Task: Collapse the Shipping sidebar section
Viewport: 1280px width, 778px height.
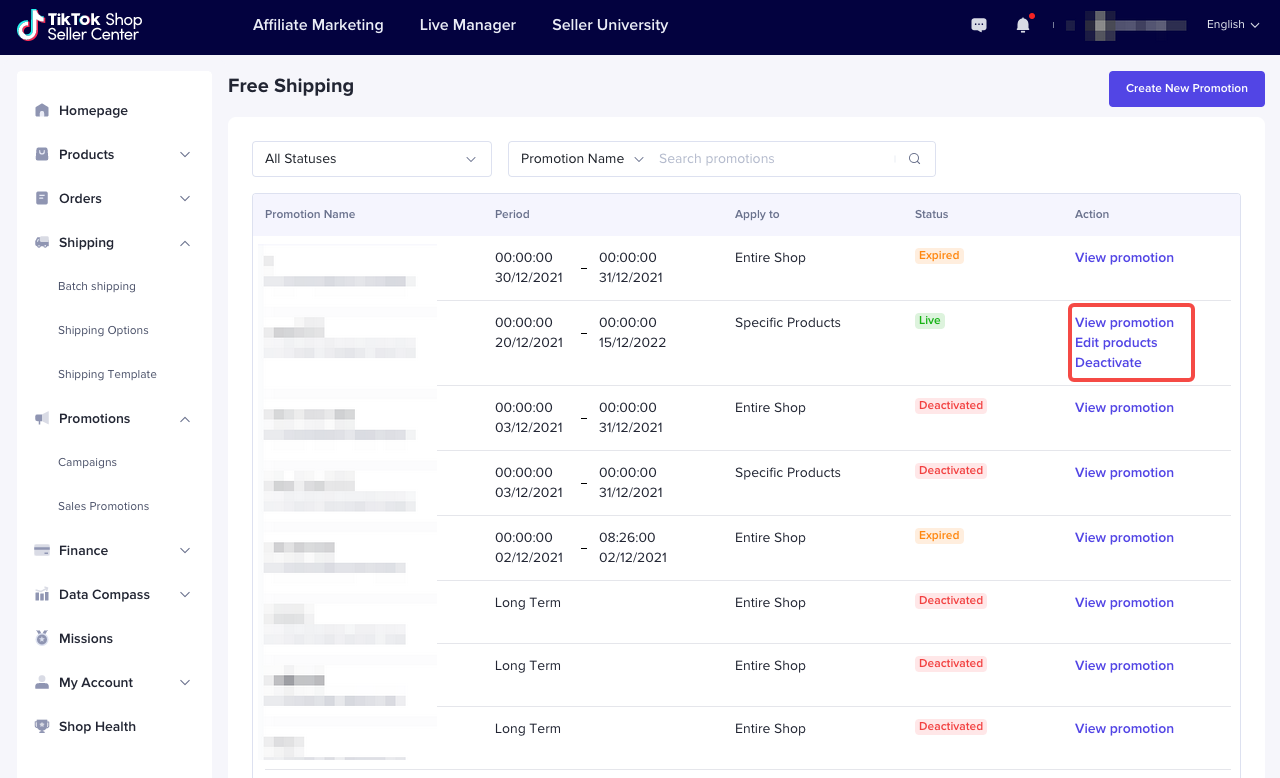Action: 185,243
